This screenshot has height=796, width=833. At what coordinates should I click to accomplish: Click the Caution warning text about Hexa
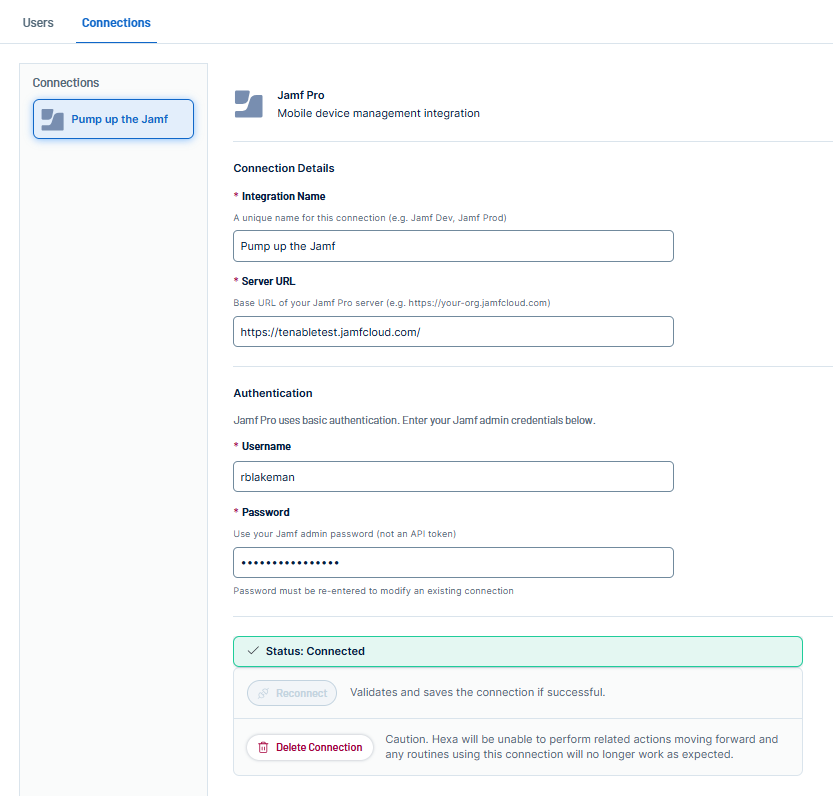[x=582, y=747]
